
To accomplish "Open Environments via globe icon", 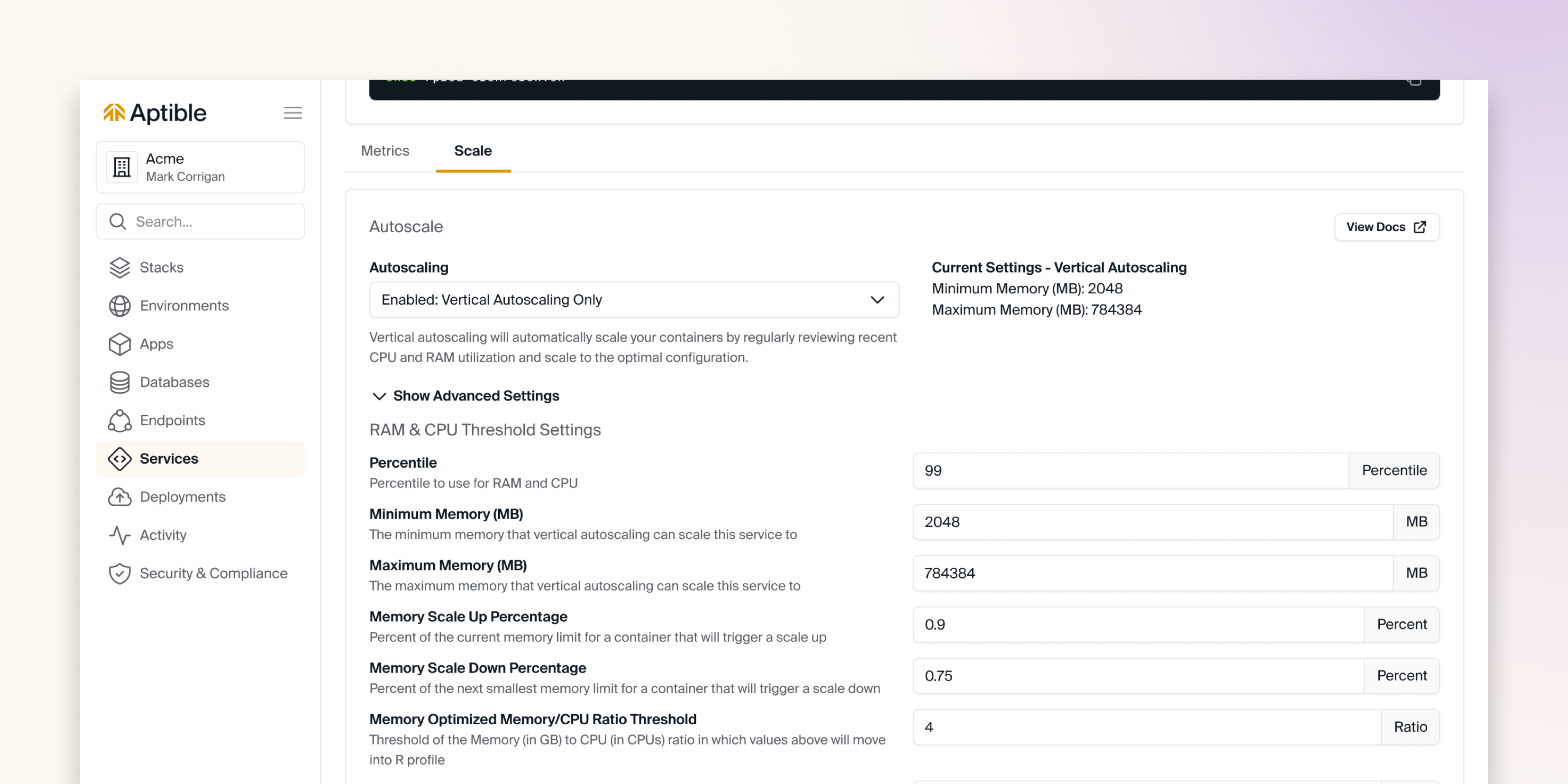I will point(120,306).
